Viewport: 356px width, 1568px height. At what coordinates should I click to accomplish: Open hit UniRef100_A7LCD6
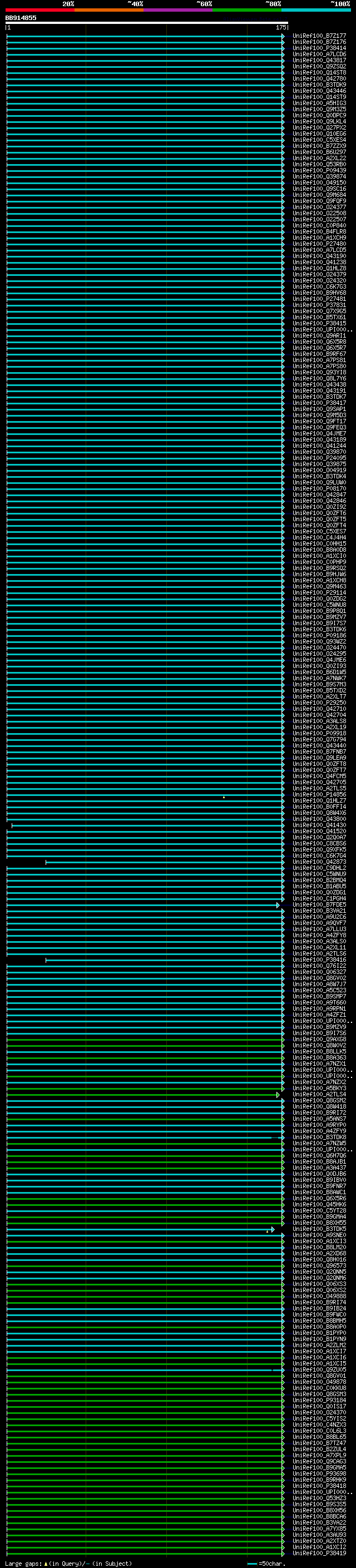(x=319, y=54)
